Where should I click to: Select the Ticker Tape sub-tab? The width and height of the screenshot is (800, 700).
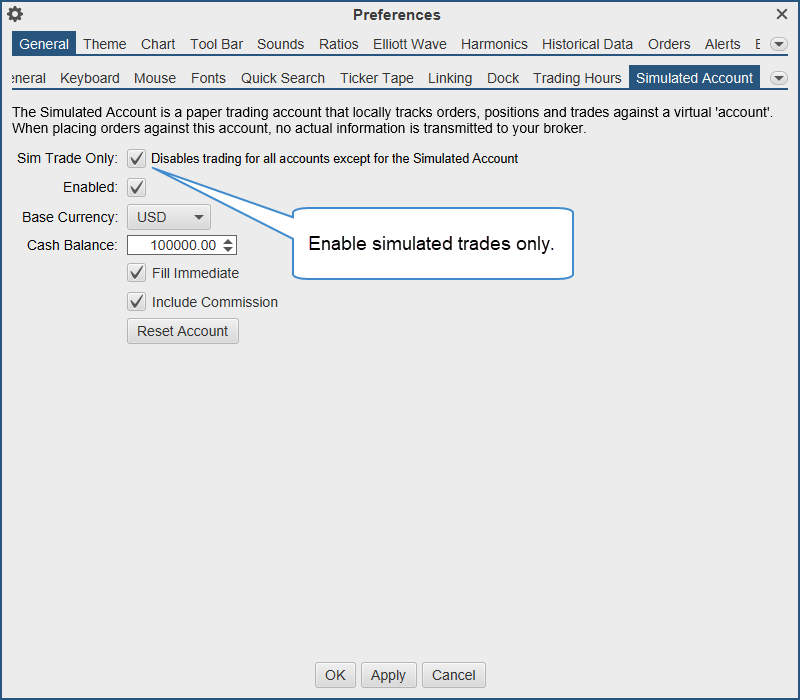click(x=376, y=78)
